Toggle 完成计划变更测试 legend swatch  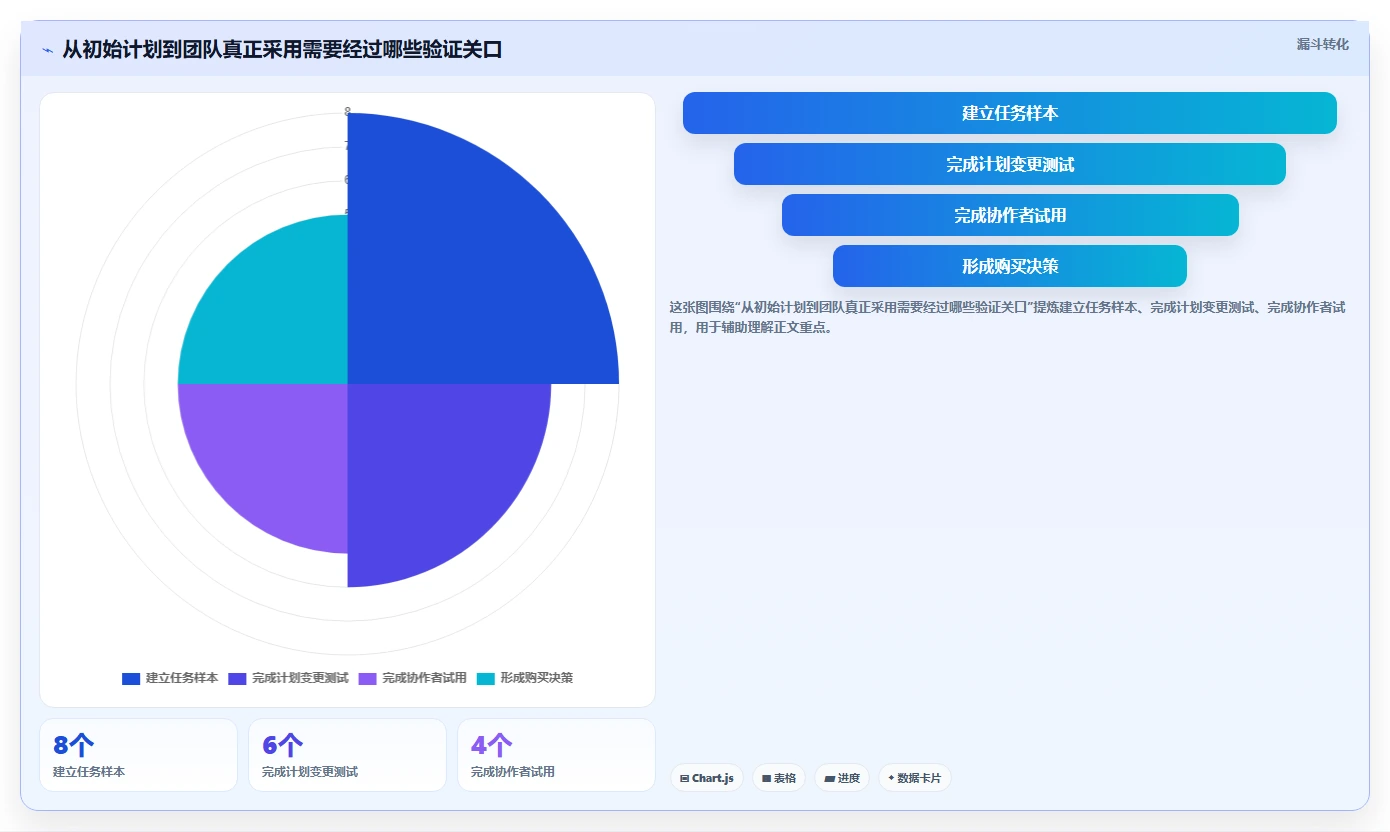coord(237,678)
